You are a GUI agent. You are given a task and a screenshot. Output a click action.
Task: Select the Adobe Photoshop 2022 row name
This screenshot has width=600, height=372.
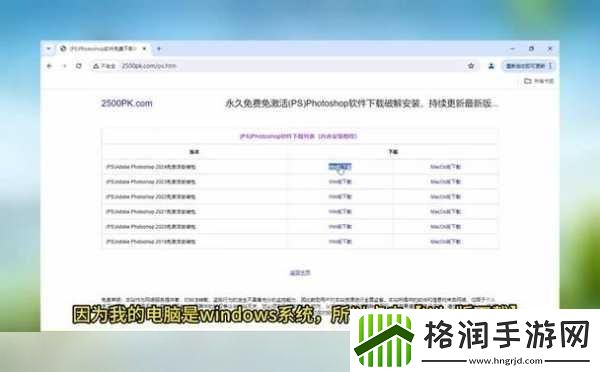point(151,197)
